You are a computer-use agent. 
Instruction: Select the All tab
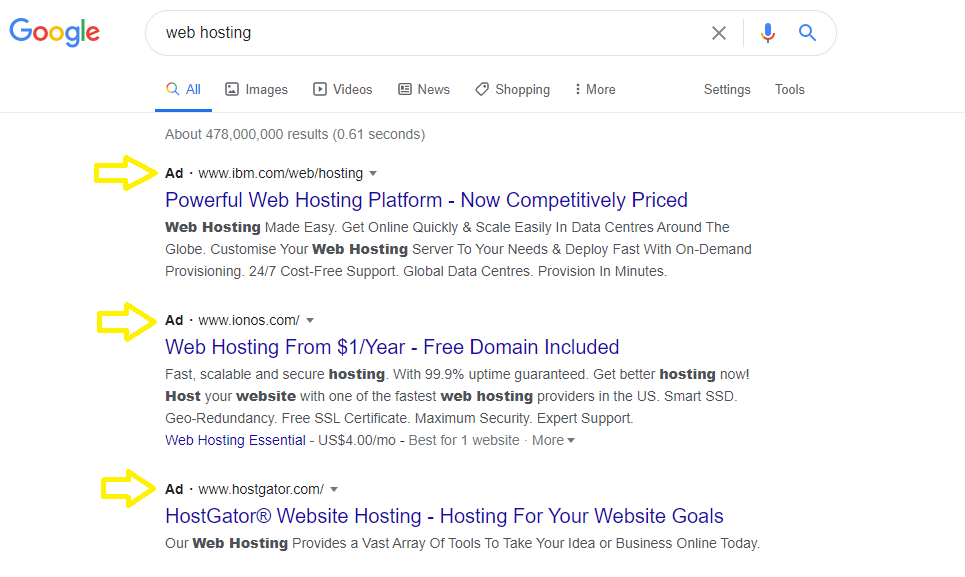[x=183, y=89]
